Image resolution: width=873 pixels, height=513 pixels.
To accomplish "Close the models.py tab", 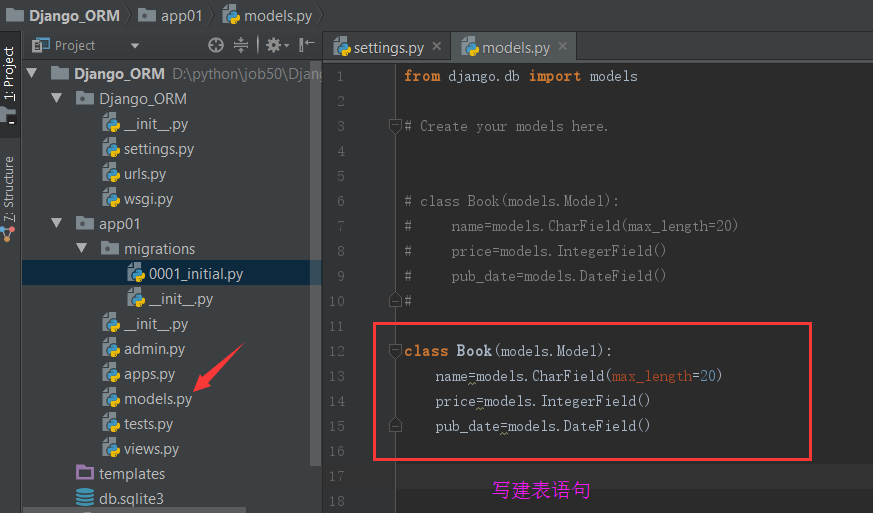I will [x=563, y=47].
